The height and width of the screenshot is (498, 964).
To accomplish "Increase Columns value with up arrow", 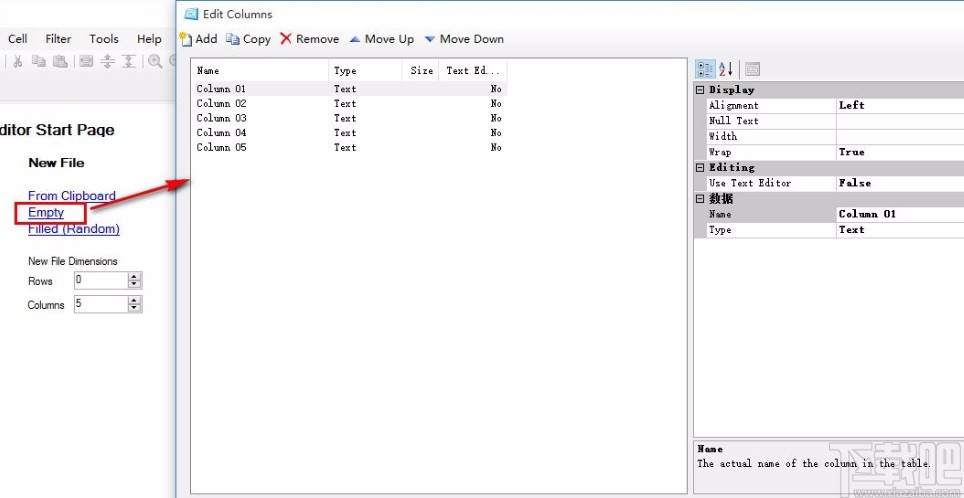I will pos(135,301).
